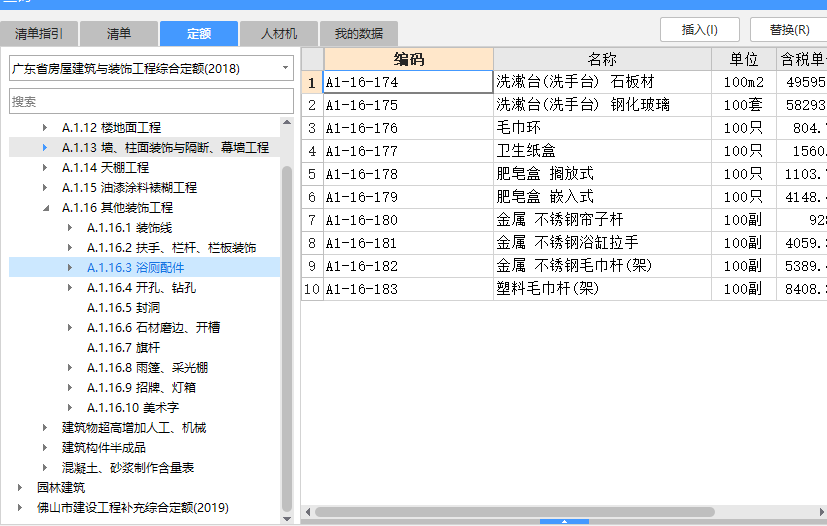
Task: Click the 卫生纸盒 name cell
Action: [602, 151]
